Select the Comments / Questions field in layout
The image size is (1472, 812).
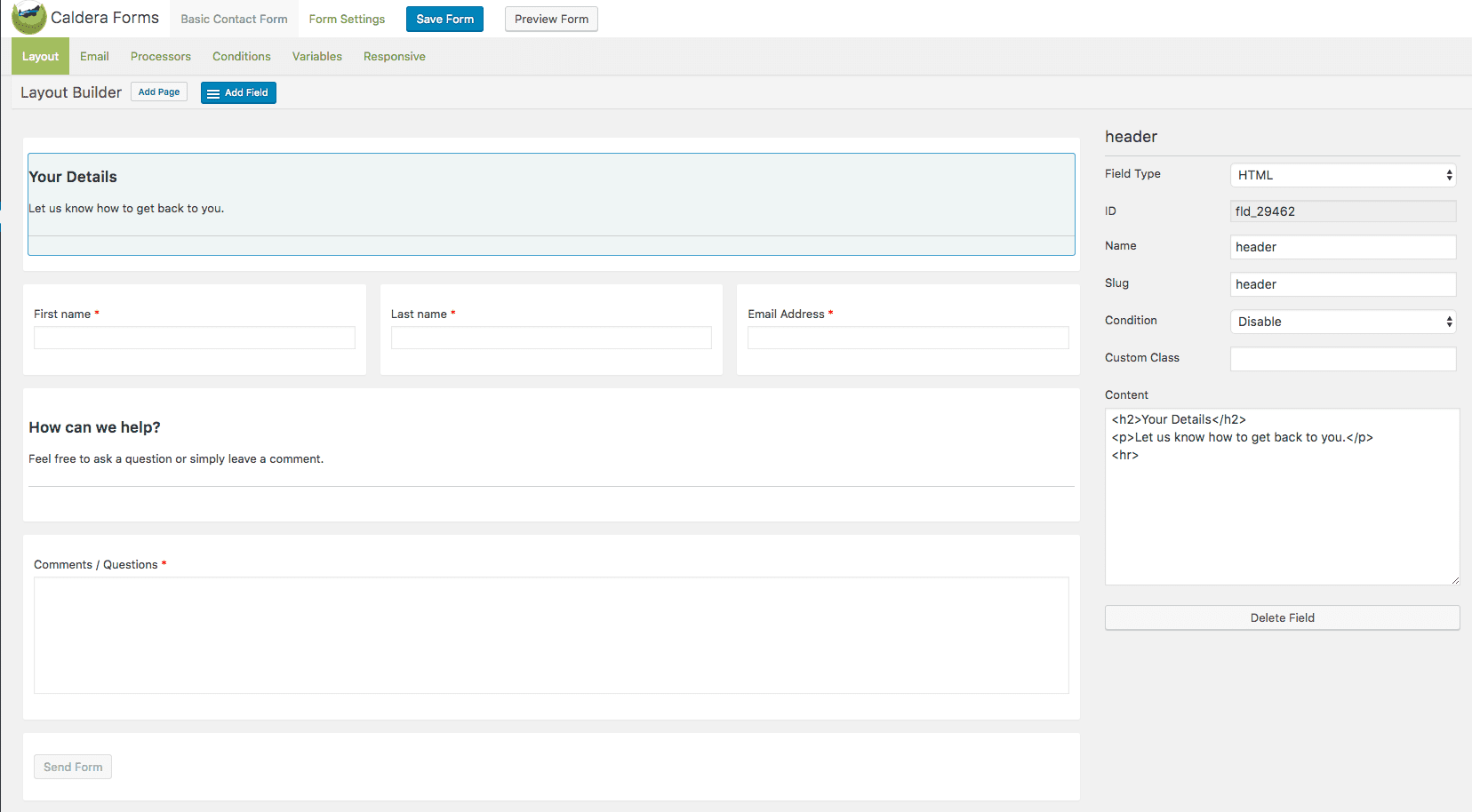tap(551, 634)
